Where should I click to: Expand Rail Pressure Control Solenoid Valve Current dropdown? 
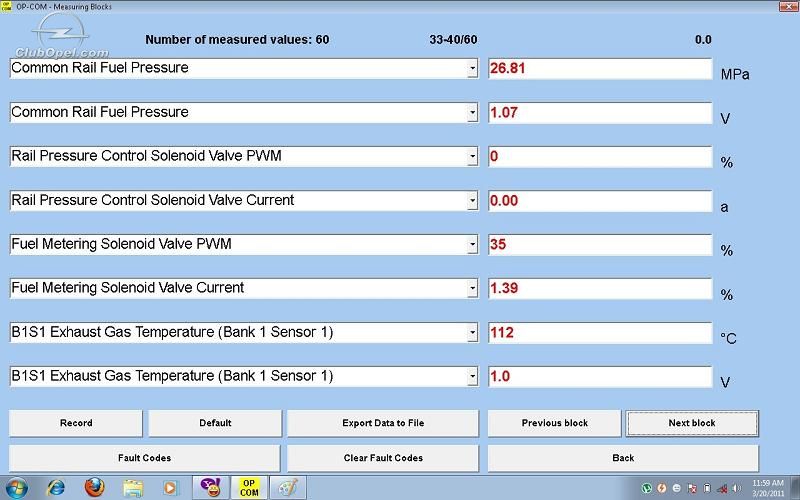coord(472,201)
